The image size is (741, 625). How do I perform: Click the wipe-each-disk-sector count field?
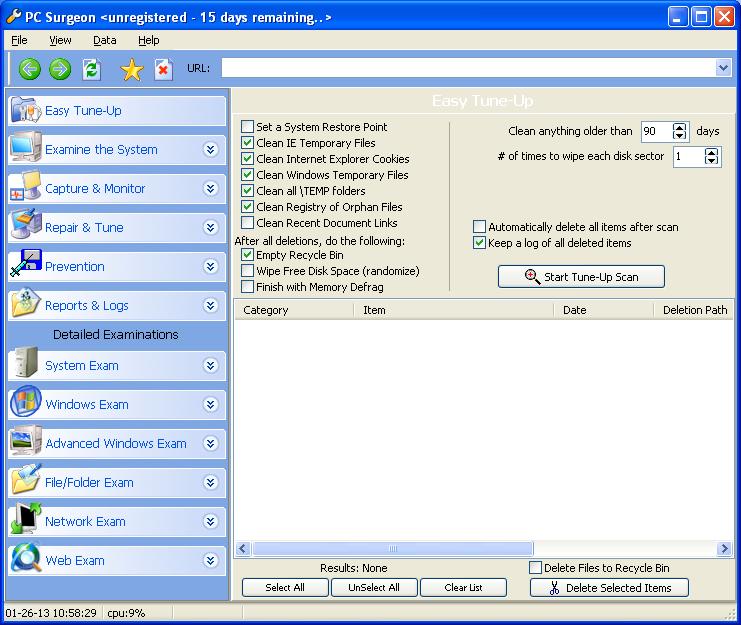[689, 156]
